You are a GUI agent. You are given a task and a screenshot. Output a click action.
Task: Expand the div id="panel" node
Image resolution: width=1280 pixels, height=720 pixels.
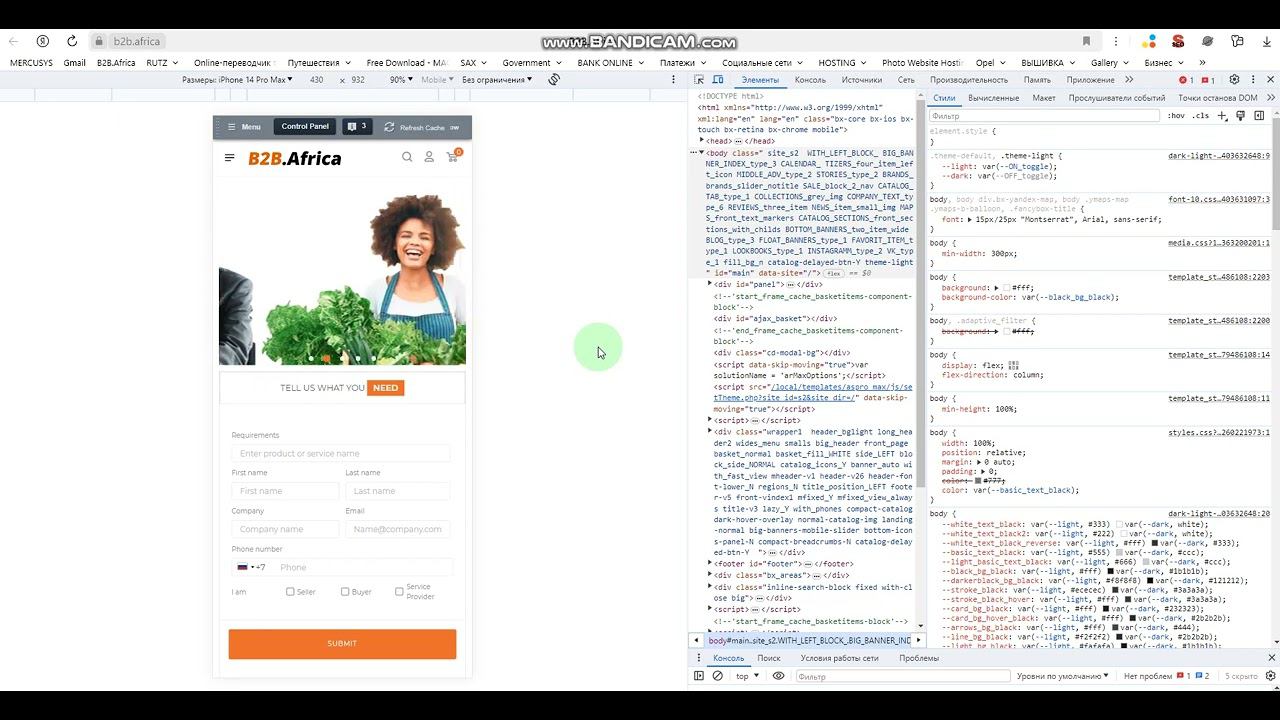pyautogui.click(x=710, y=284)
